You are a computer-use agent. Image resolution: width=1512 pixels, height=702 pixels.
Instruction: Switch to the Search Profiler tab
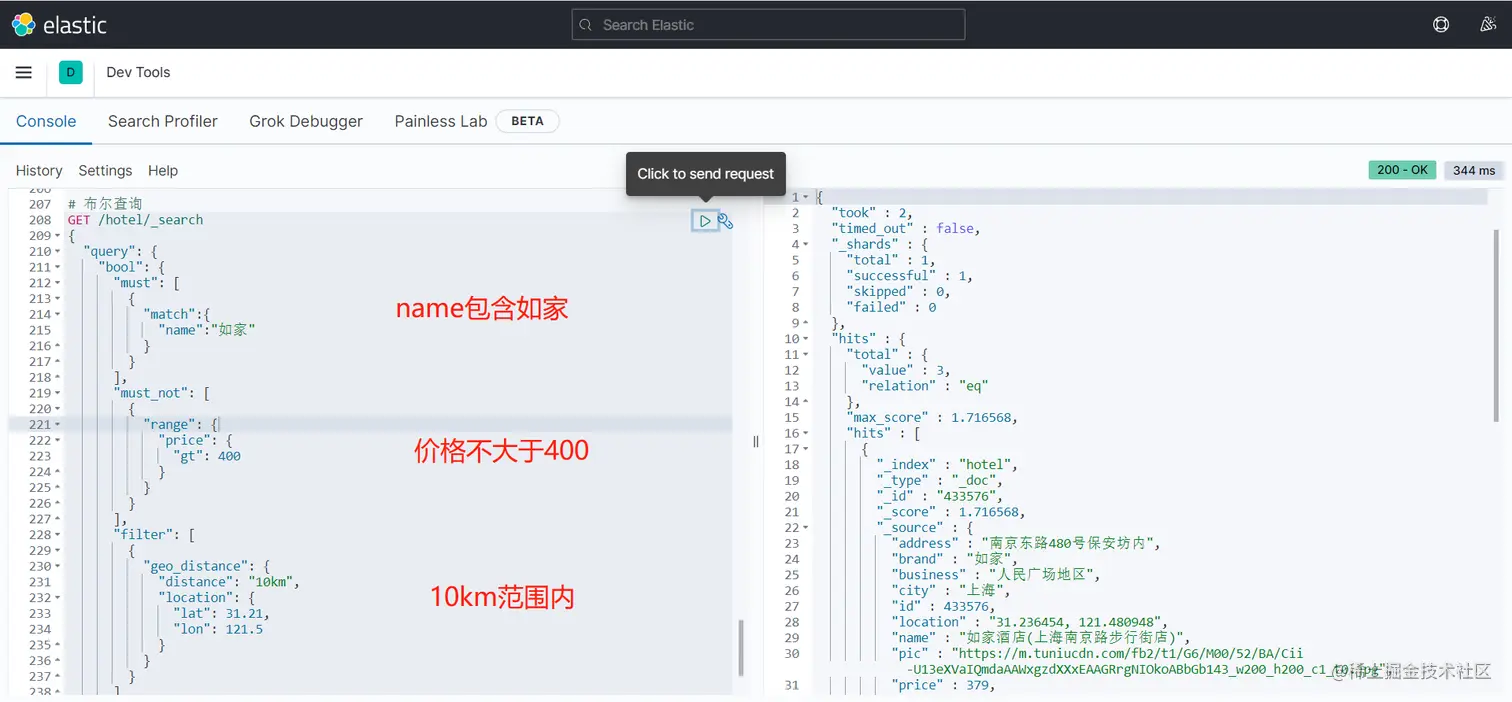163,121
